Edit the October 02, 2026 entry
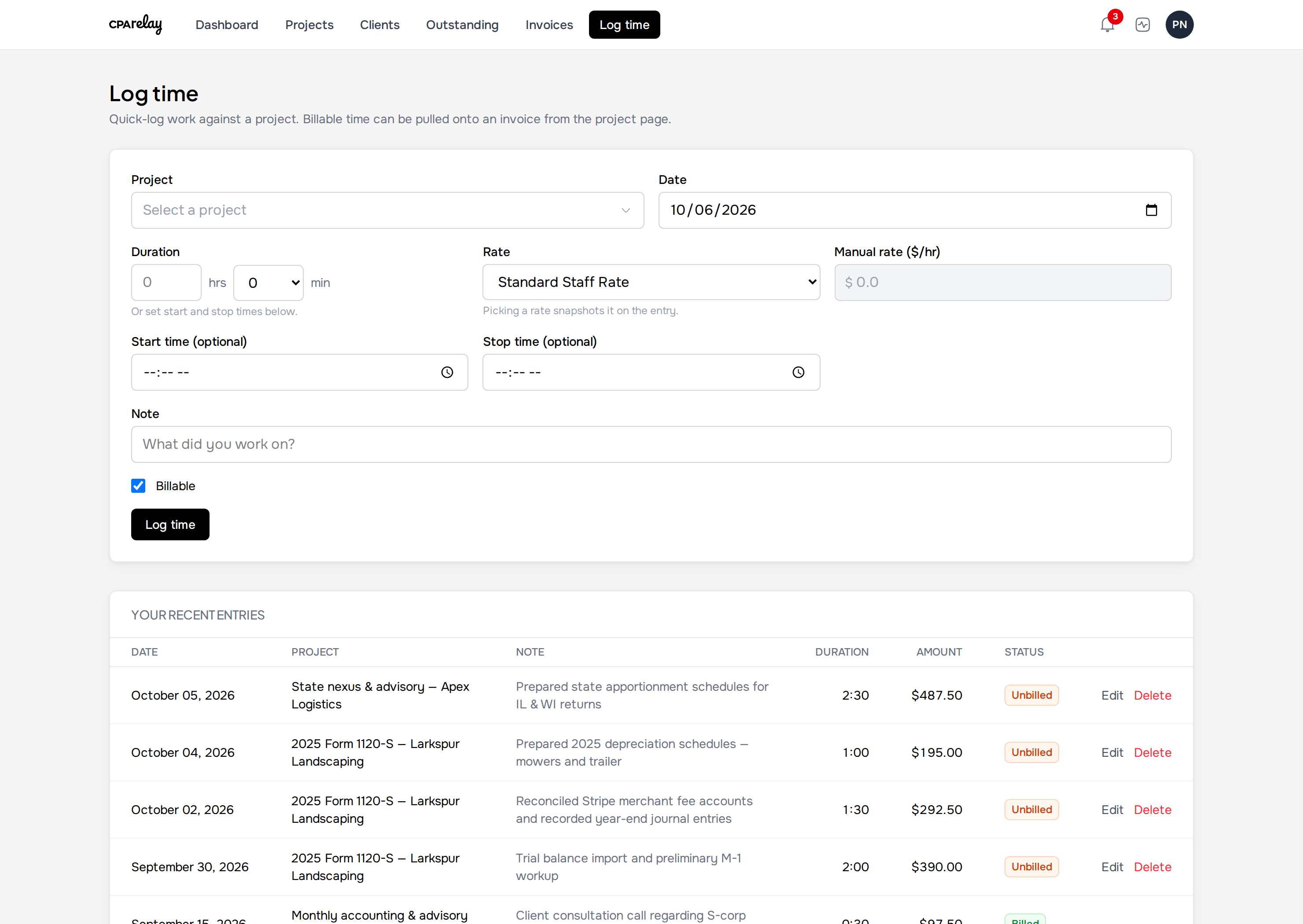1303x924 pixels. (1112, 810)
